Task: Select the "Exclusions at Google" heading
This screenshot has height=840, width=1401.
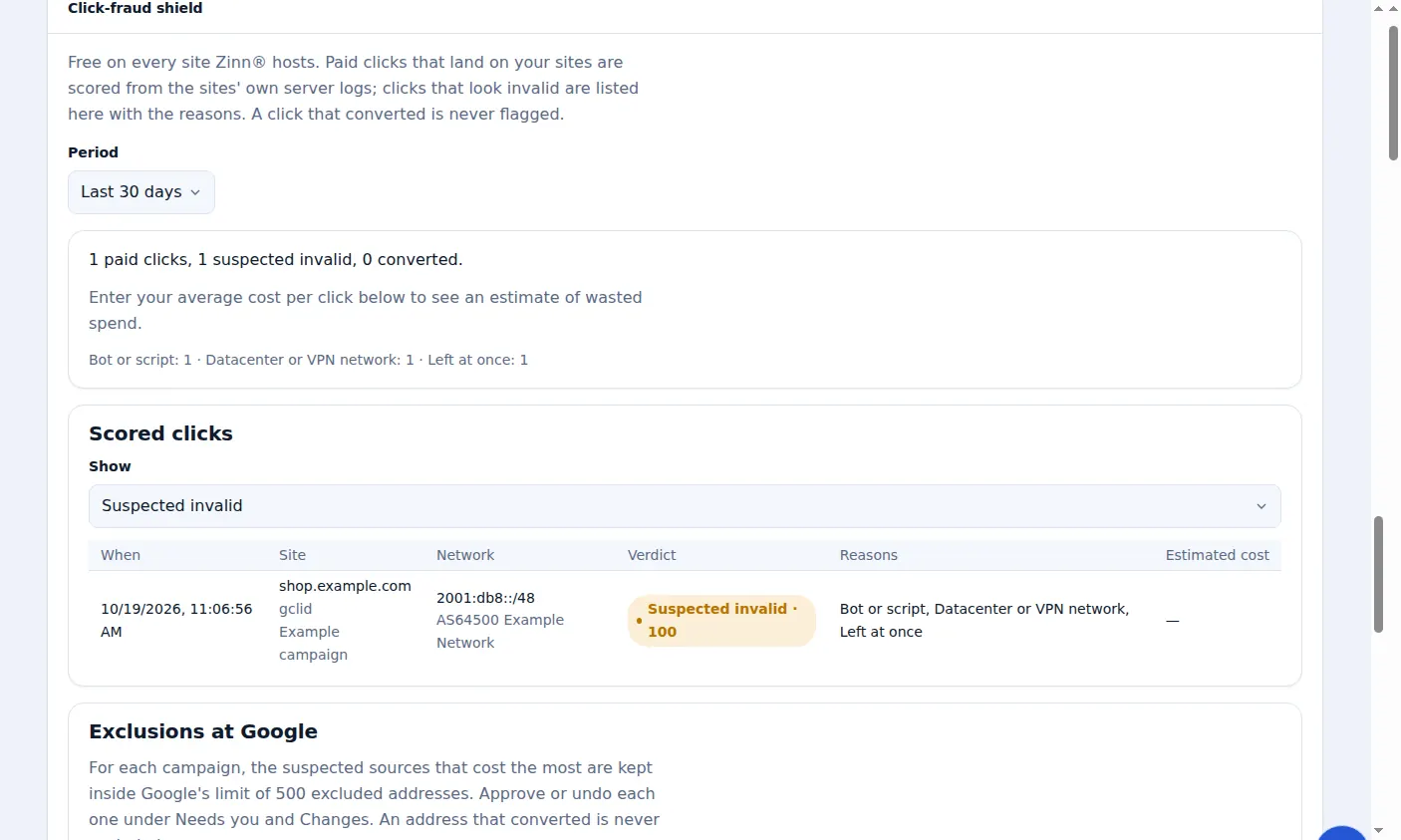Action: coord(203,731)
